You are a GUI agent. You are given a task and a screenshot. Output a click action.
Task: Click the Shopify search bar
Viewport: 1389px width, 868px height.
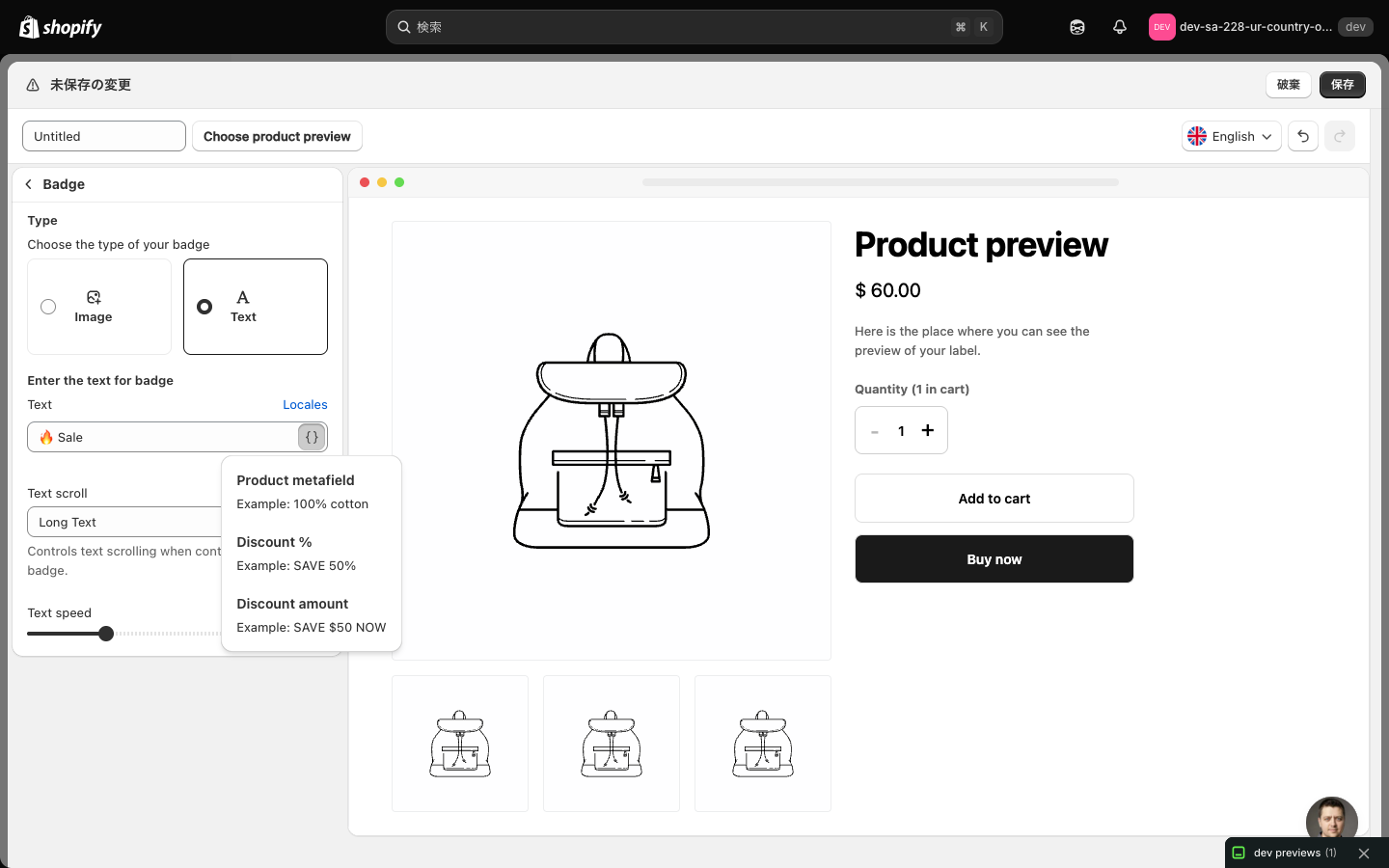pyautogui.click(x=694, y=27)
